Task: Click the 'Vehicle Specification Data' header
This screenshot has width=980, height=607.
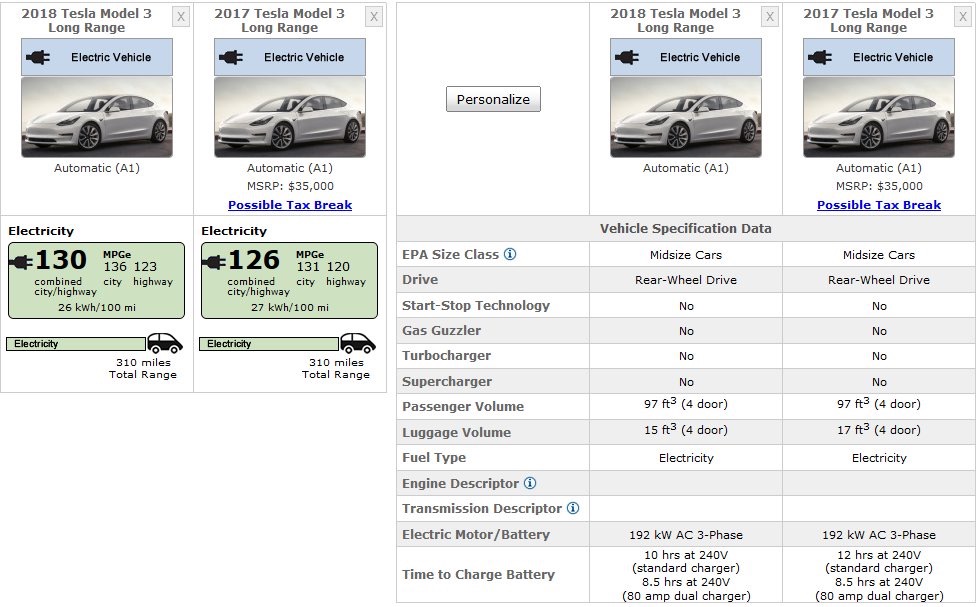Action: point(686,229)
